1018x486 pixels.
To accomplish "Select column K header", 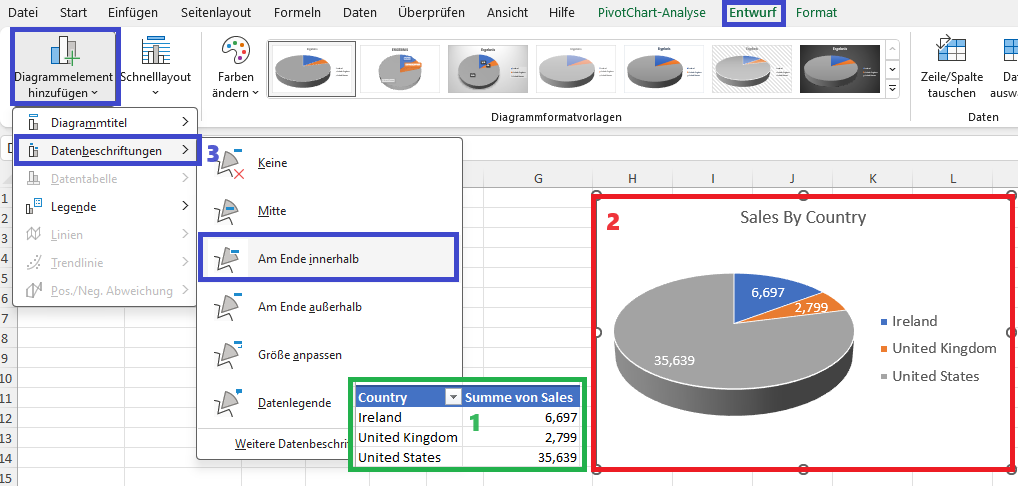I will coord(873,178).
